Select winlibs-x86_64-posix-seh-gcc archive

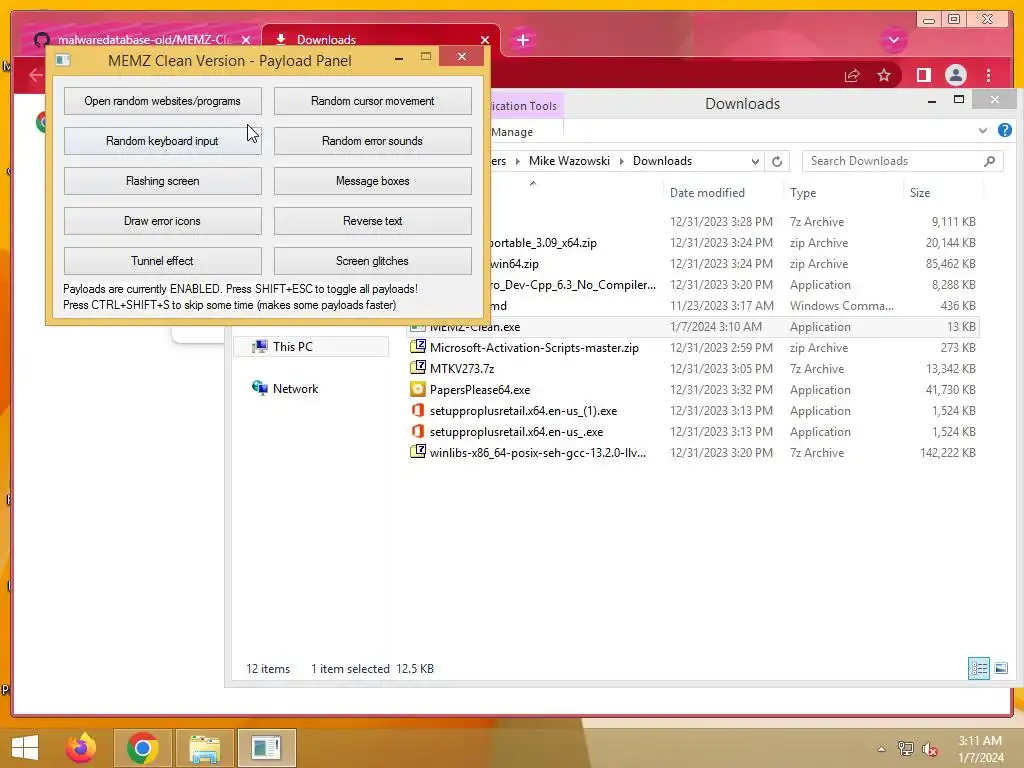pyautogui.click(x=692, y=453)
